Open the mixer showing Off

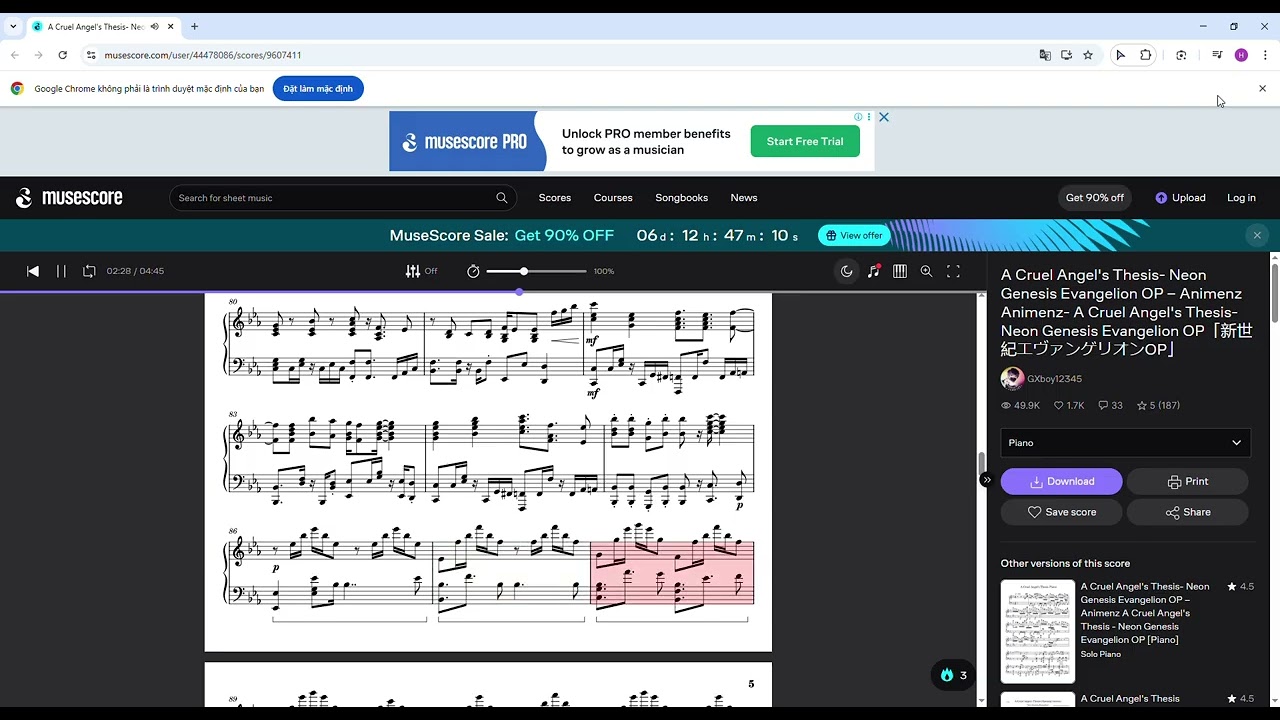(421, 271)
